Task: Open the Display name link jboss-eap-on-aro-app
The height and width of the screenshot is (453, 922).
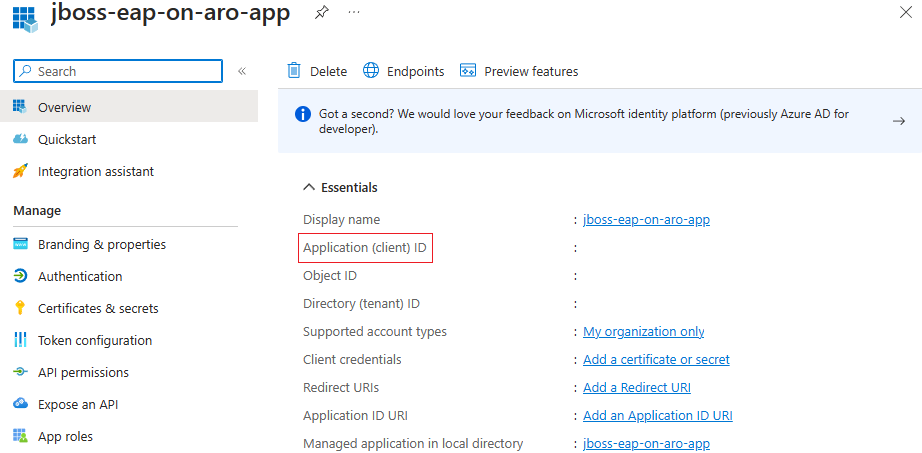Action: point(646,219)
